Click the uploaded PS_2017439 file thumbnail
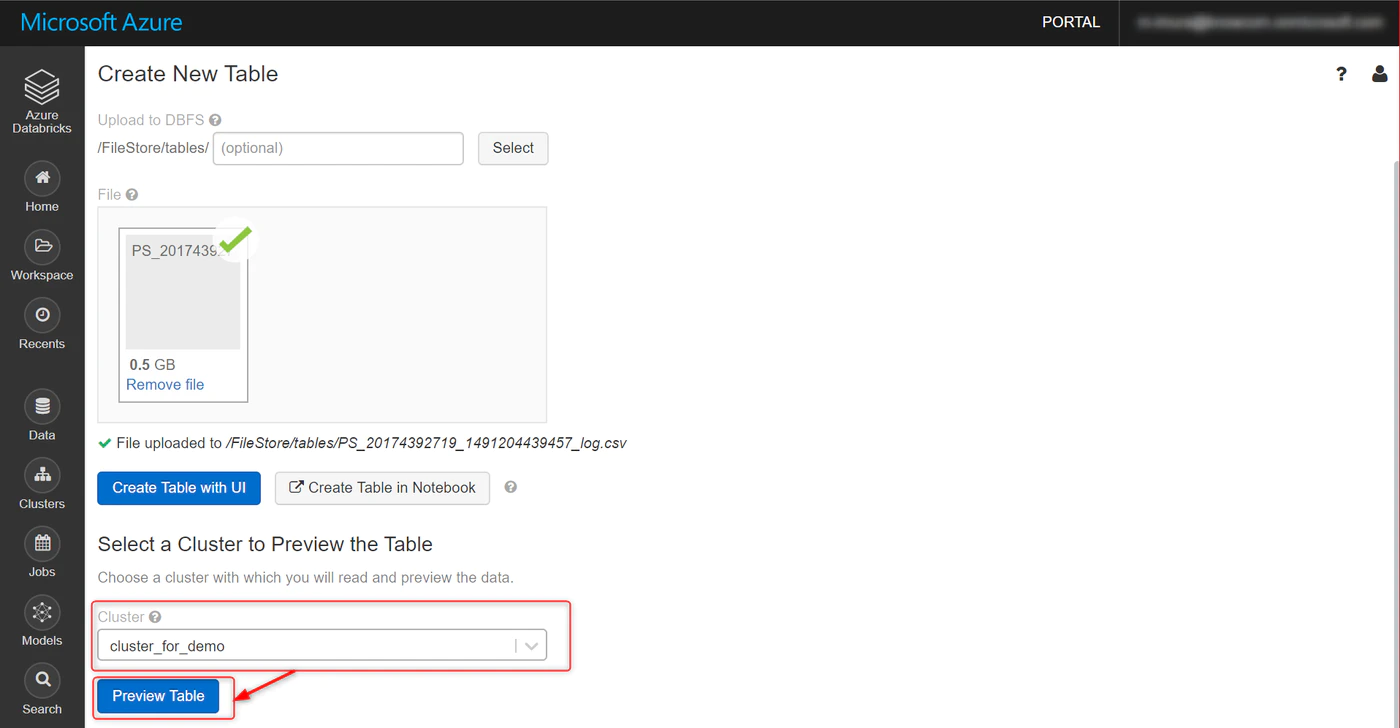 point(183,292)
